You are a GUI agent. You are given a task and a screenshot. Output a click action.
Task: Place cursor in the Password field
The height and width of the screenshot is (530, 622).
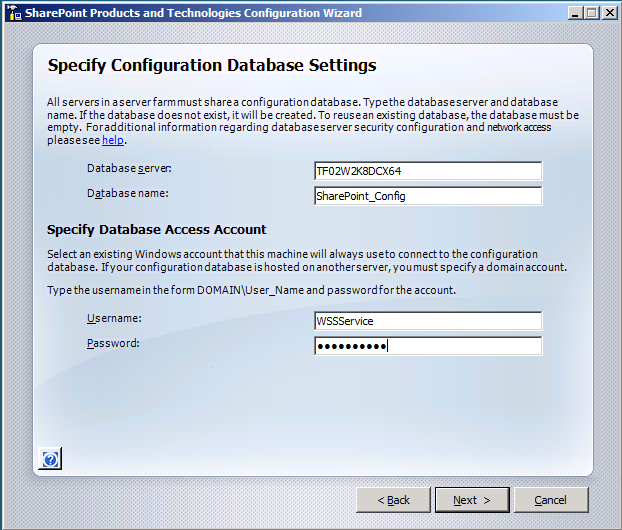click(428, 346)
